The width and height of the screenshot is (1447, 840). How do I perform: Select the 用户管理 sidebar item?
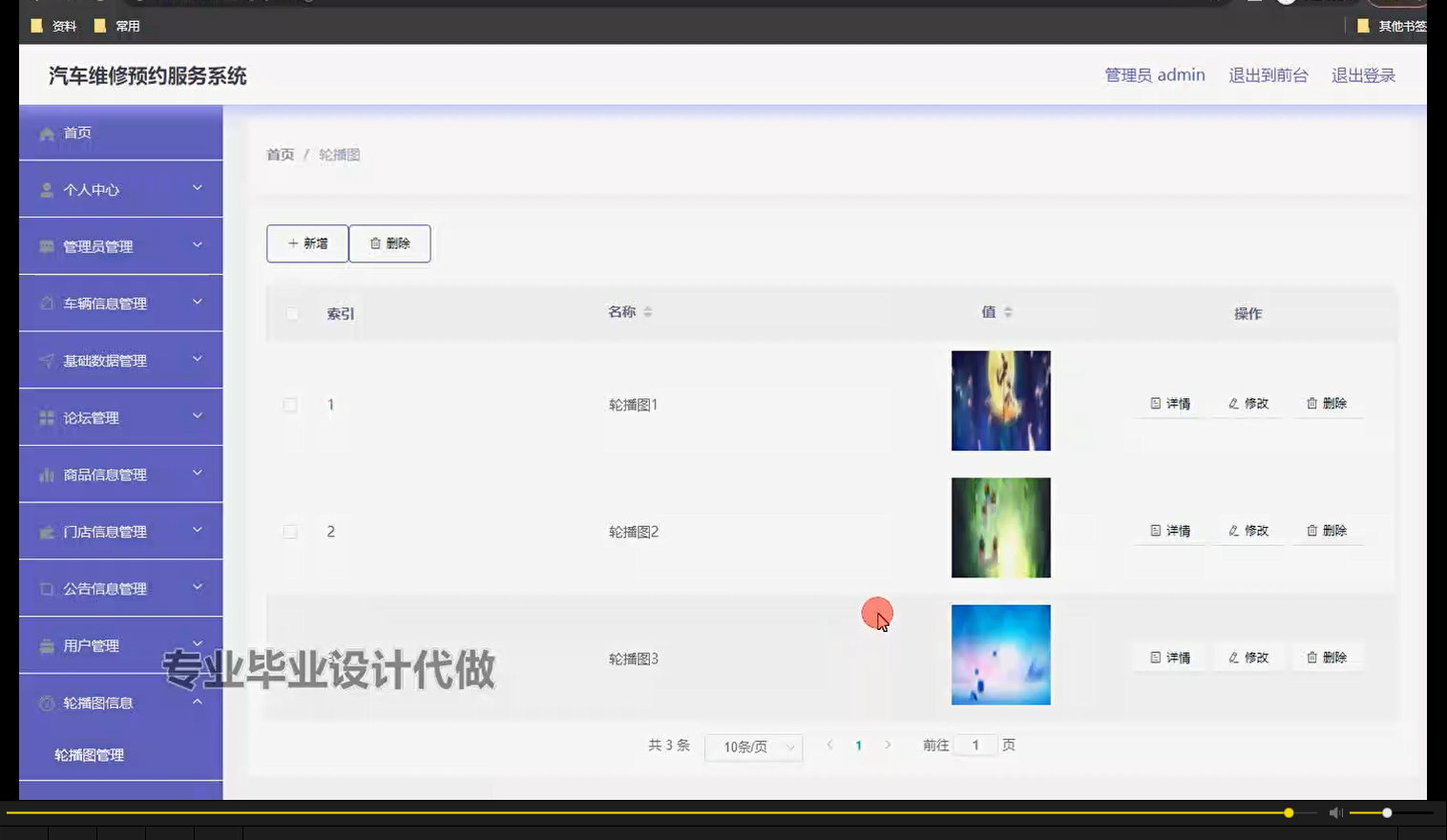tap(120, 646)
